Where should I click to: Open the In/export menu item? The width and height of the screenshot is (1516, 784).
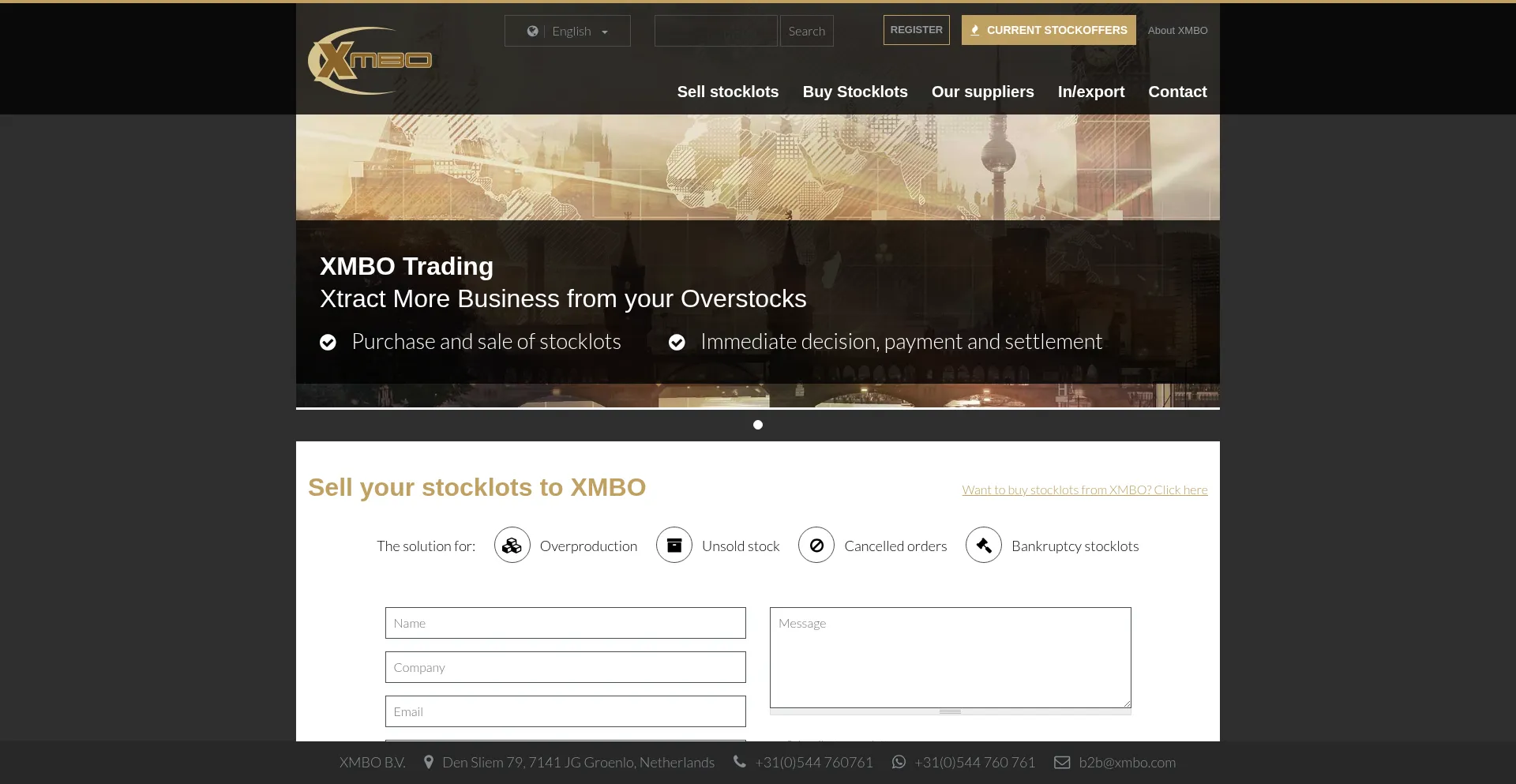click(x=1091, y=92)
